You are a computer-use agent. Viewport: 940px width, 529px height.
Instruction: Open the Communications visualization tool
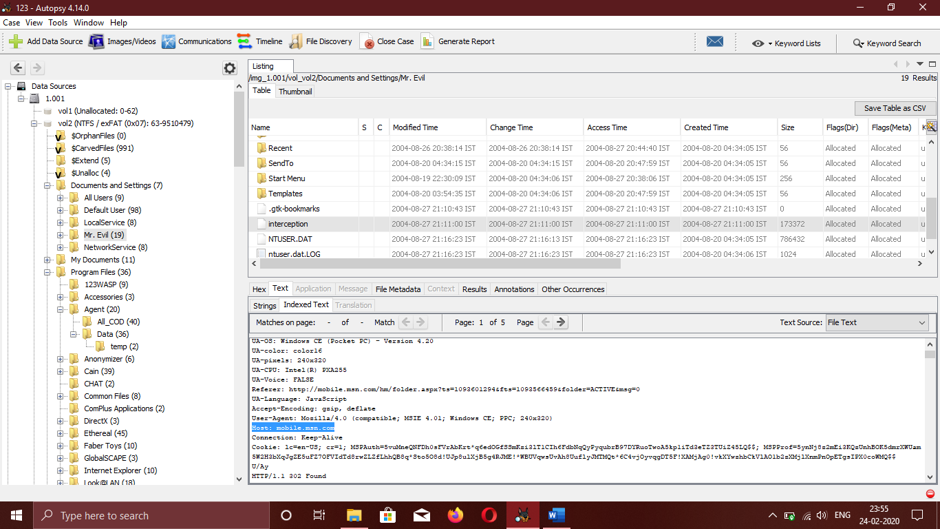168,42
